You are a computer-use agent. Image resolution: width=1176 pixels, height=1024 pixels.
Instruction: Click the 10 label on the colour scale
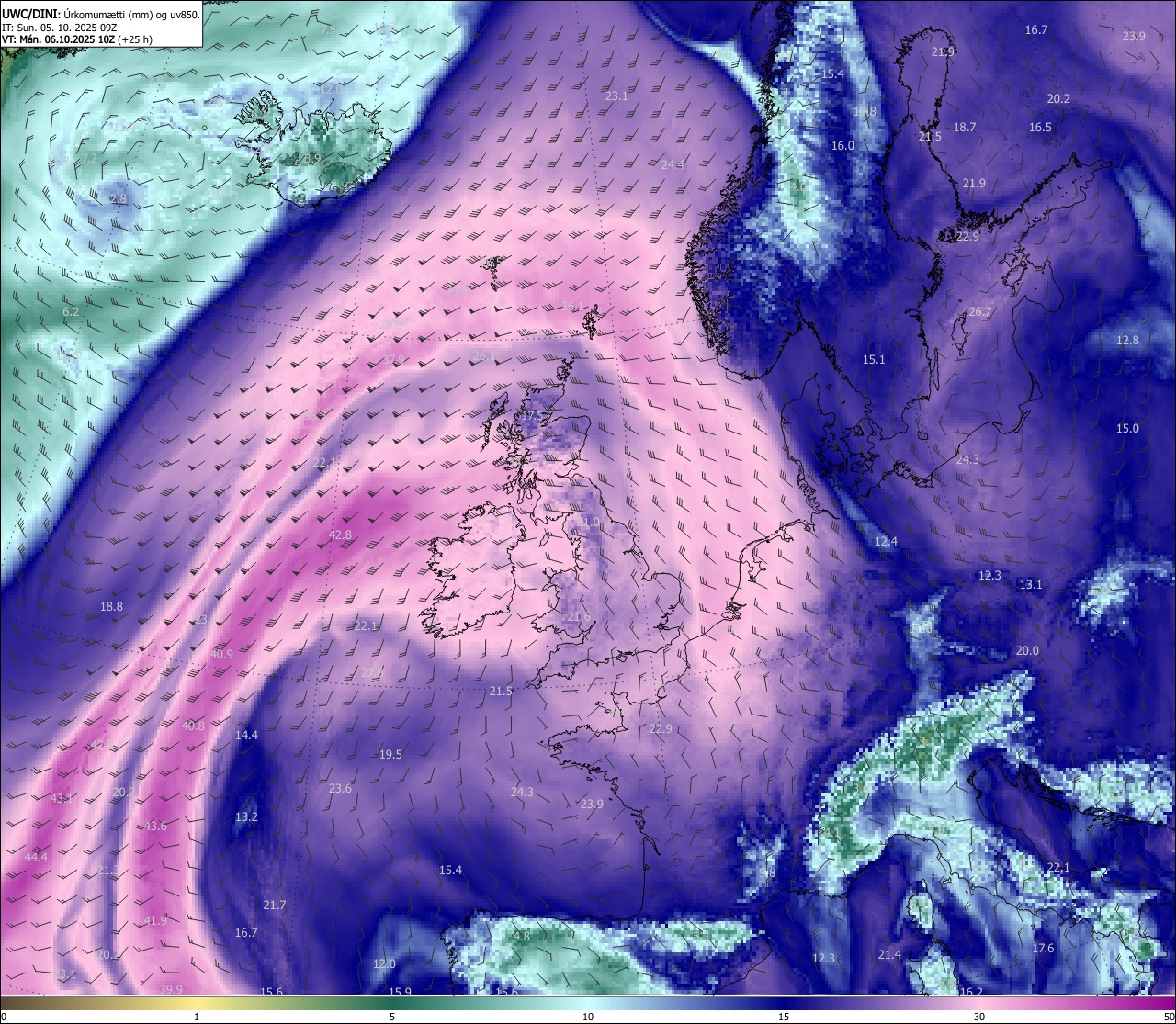click(587, 1017)
